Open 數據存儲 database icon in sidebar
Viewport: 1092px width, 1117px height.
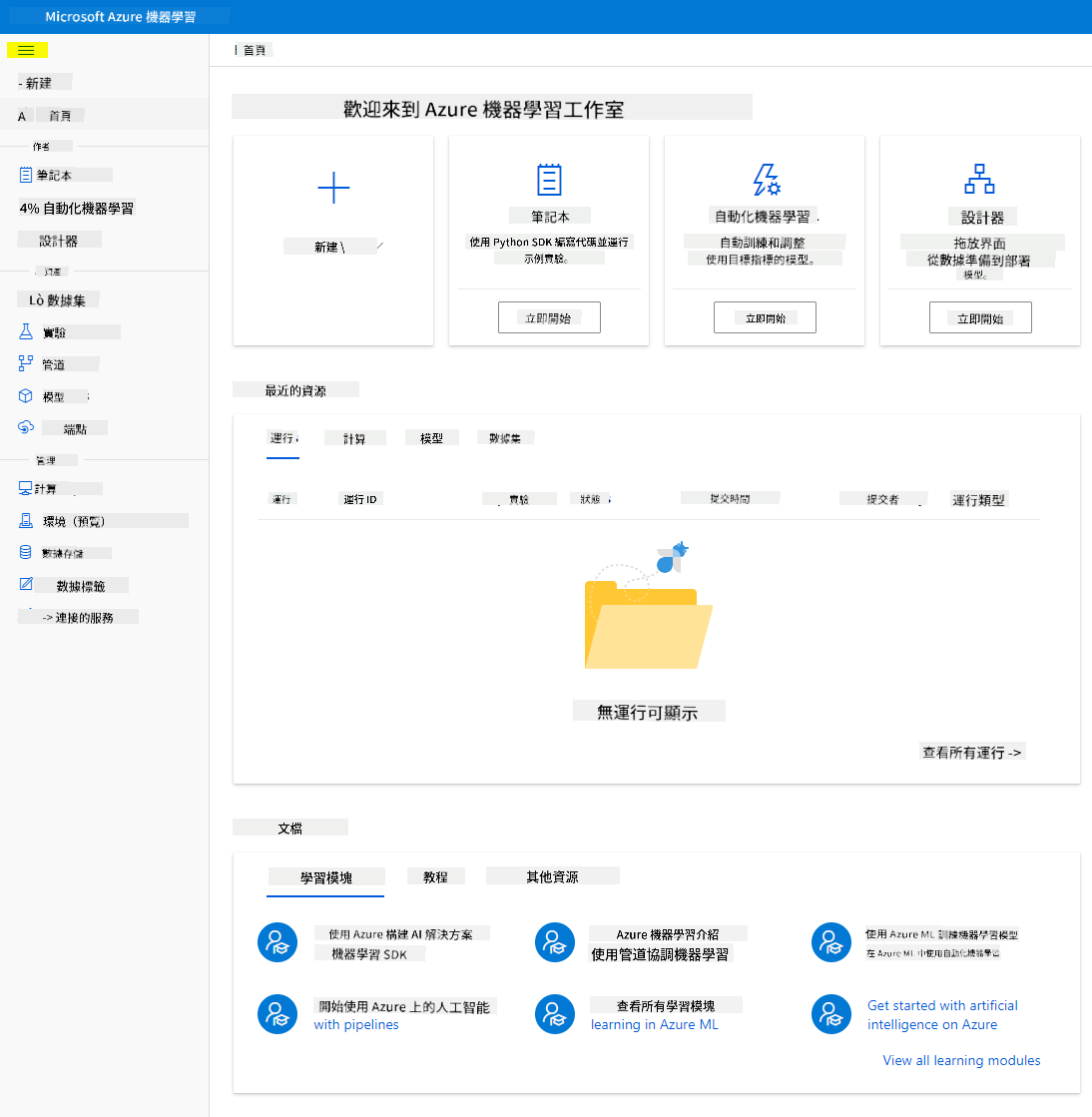[x=26, y=553]
